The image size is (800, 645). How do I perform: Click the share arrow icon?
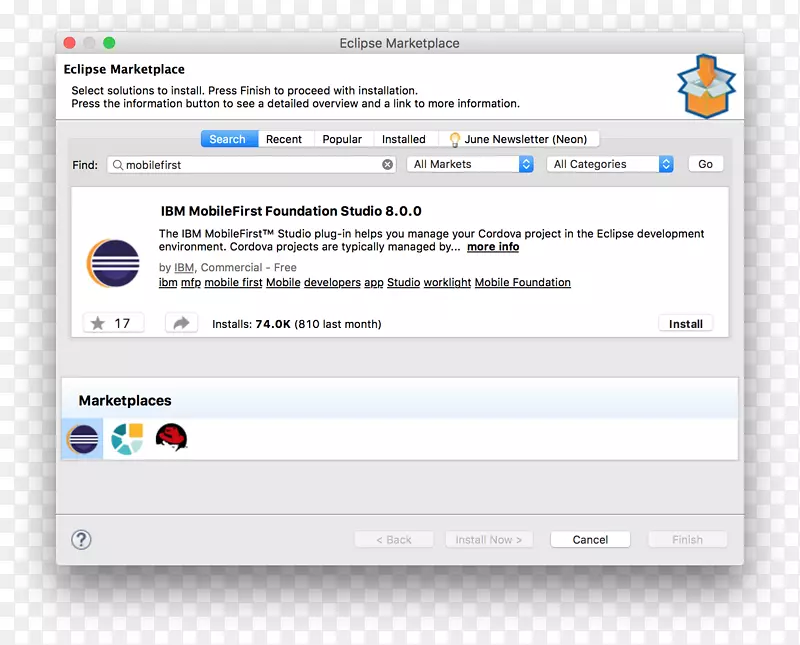(x=181, y=323)
